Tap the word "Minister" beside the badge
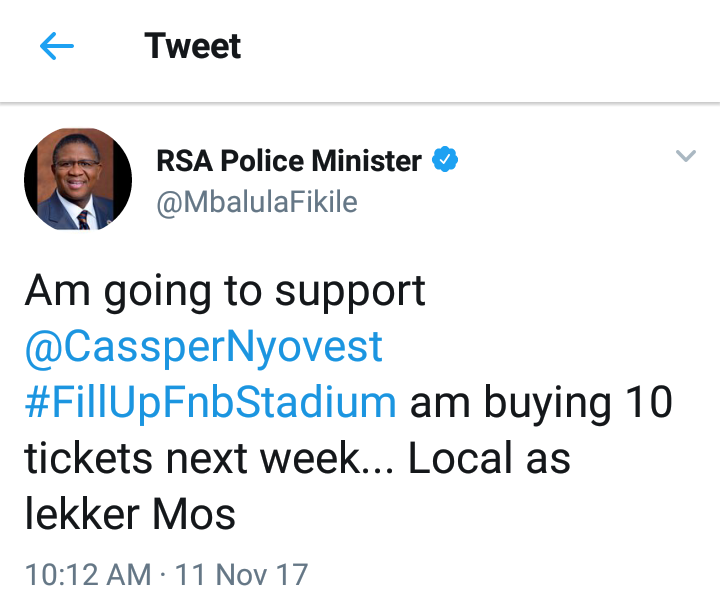 pos(366,161)
